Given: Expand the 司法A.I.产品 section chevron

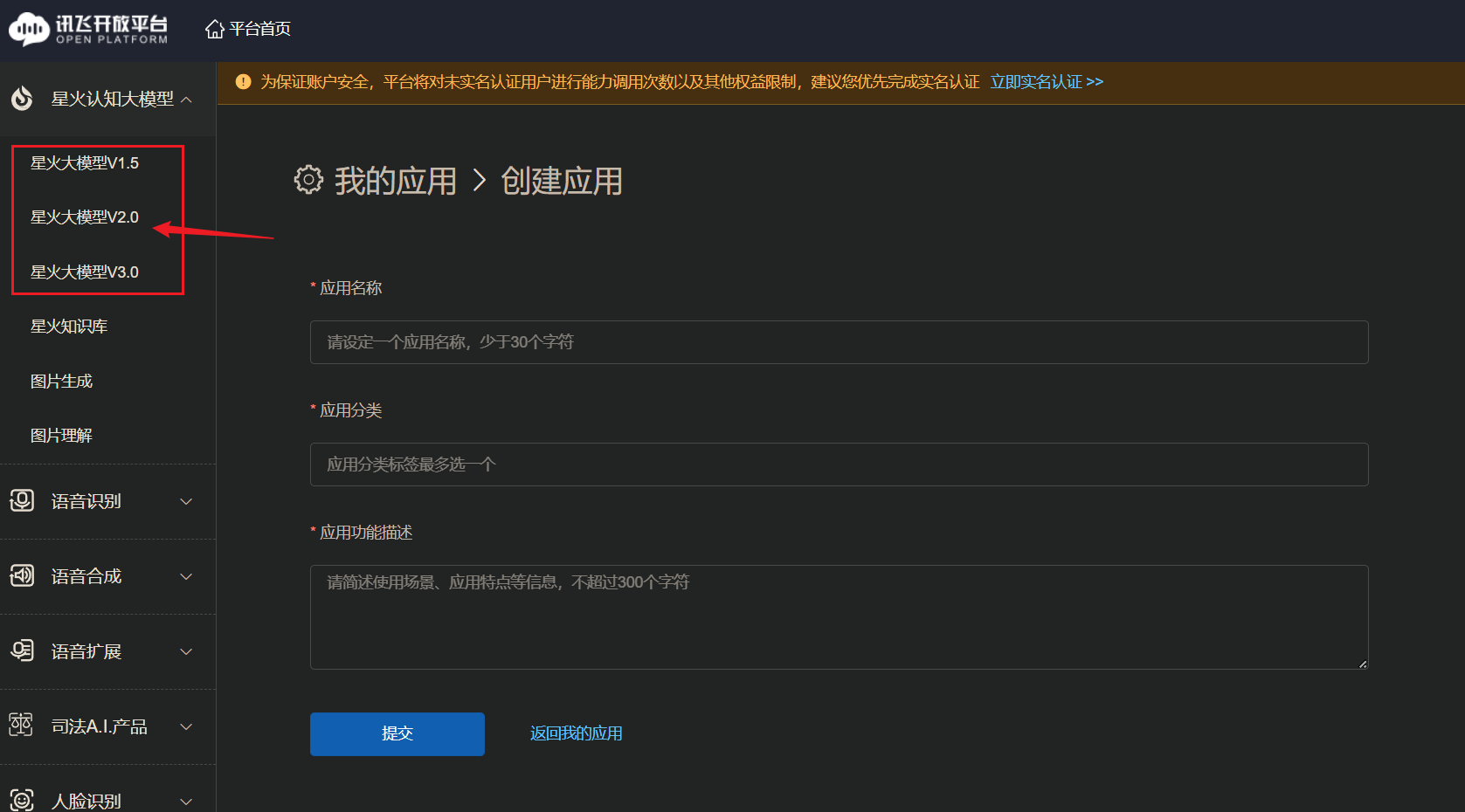Looking at the screenshot, I should [x=186, y=726].
